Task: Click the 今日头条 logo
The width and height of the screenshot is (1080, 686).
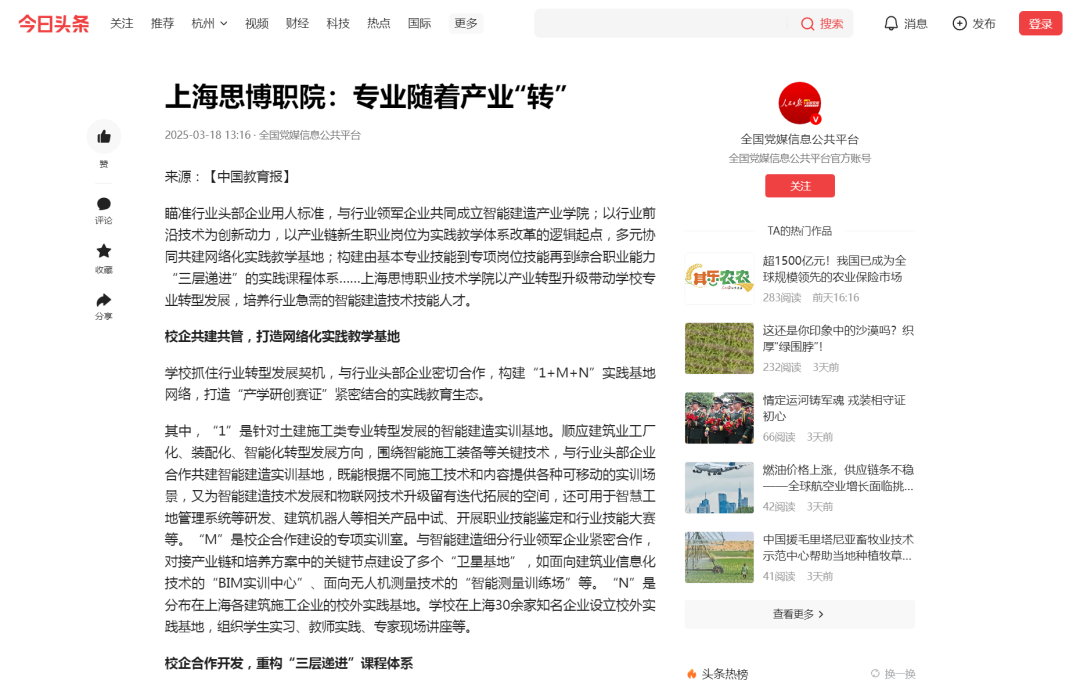Action: 54,23
